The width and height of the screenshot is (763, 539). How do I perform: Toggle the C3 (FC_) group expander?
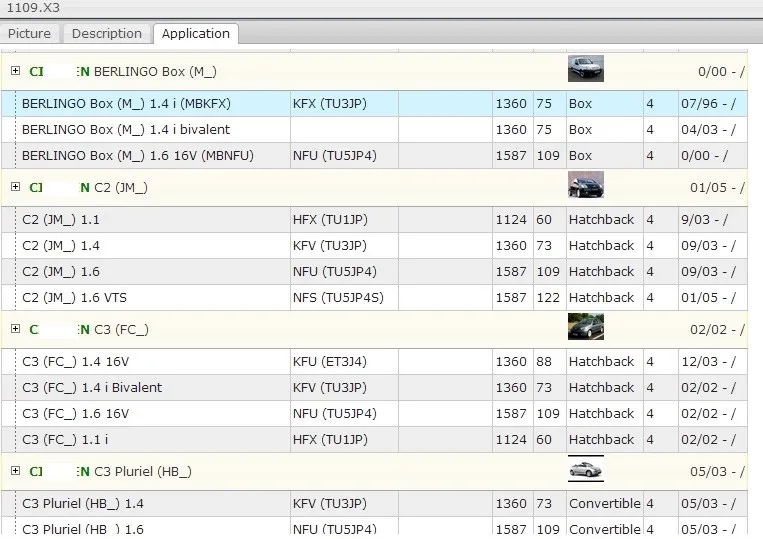click(16, 329)
